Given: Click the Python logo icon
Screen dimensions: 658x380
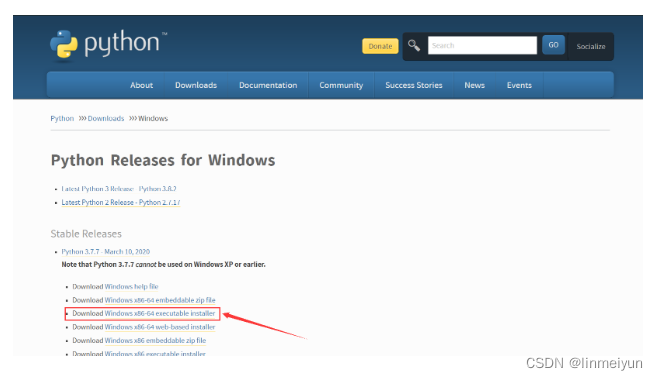Looking at the screenshot, I should [x=64, y=44].
